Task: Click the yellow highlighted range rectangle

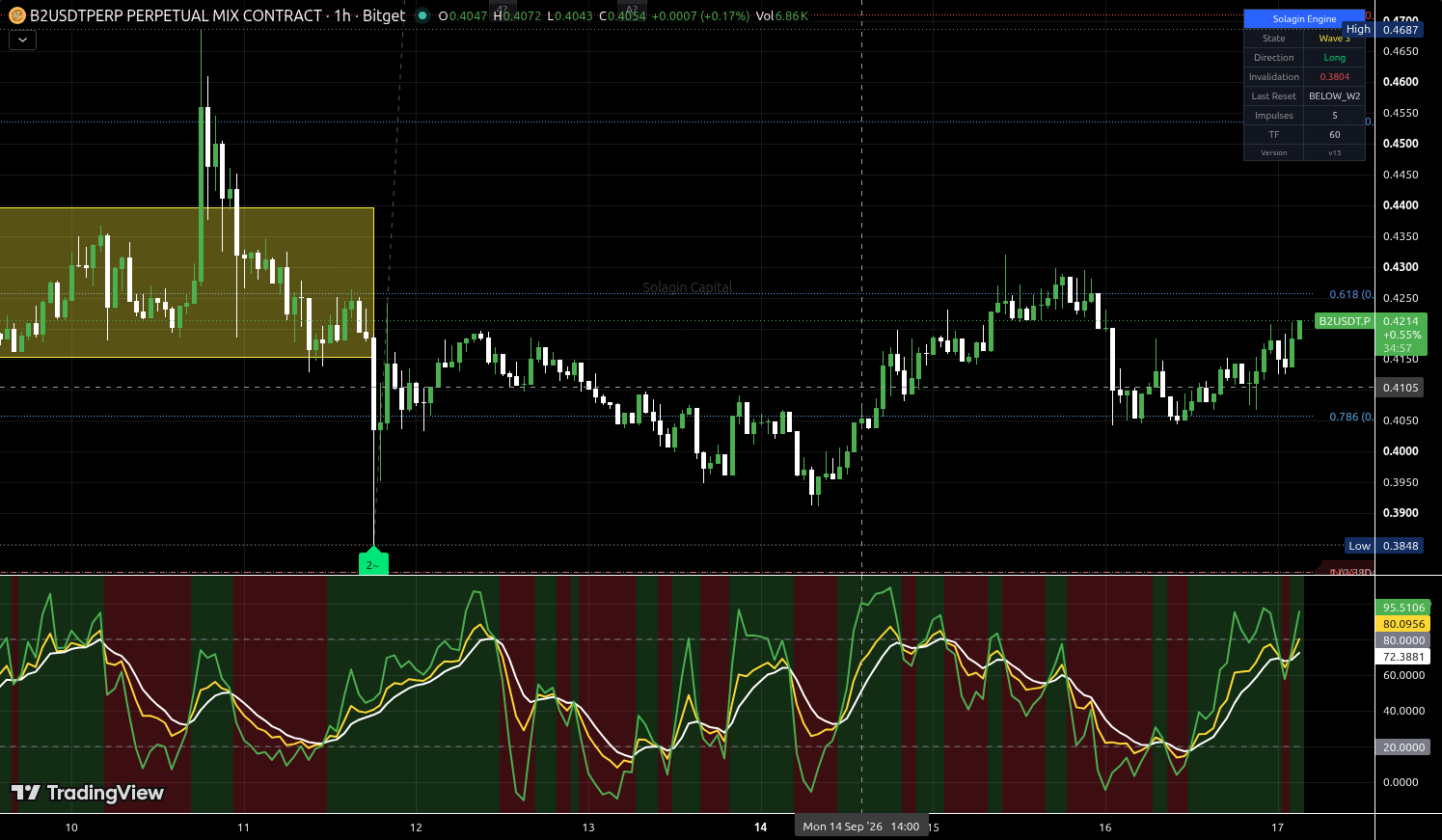Action: coord(186,283)
